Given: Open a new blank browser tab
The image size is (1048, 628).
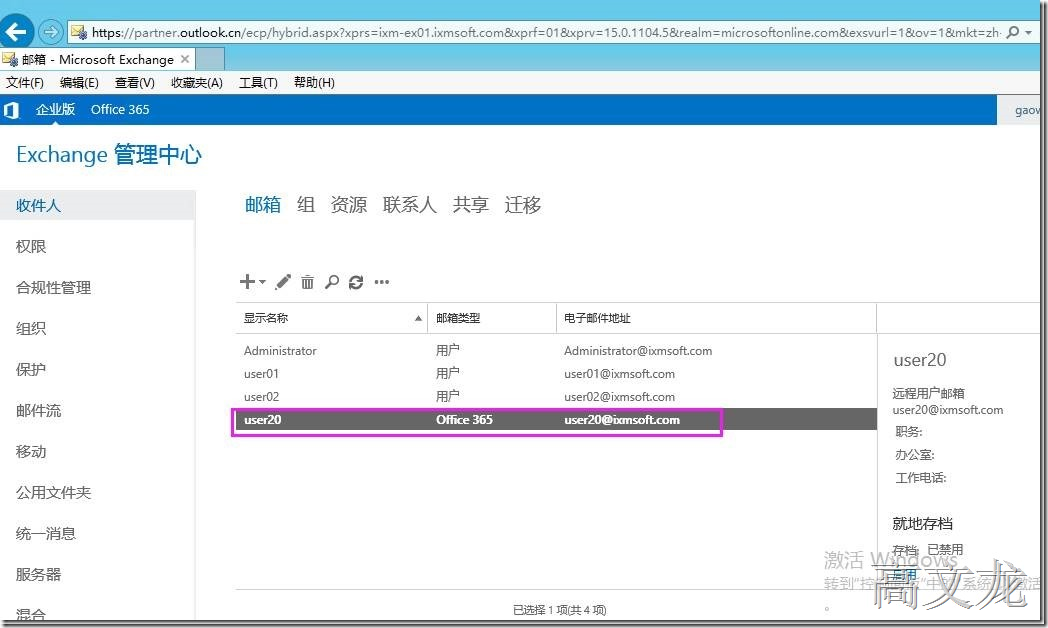Looking at the screenshot, I should (x=210, y=59).
